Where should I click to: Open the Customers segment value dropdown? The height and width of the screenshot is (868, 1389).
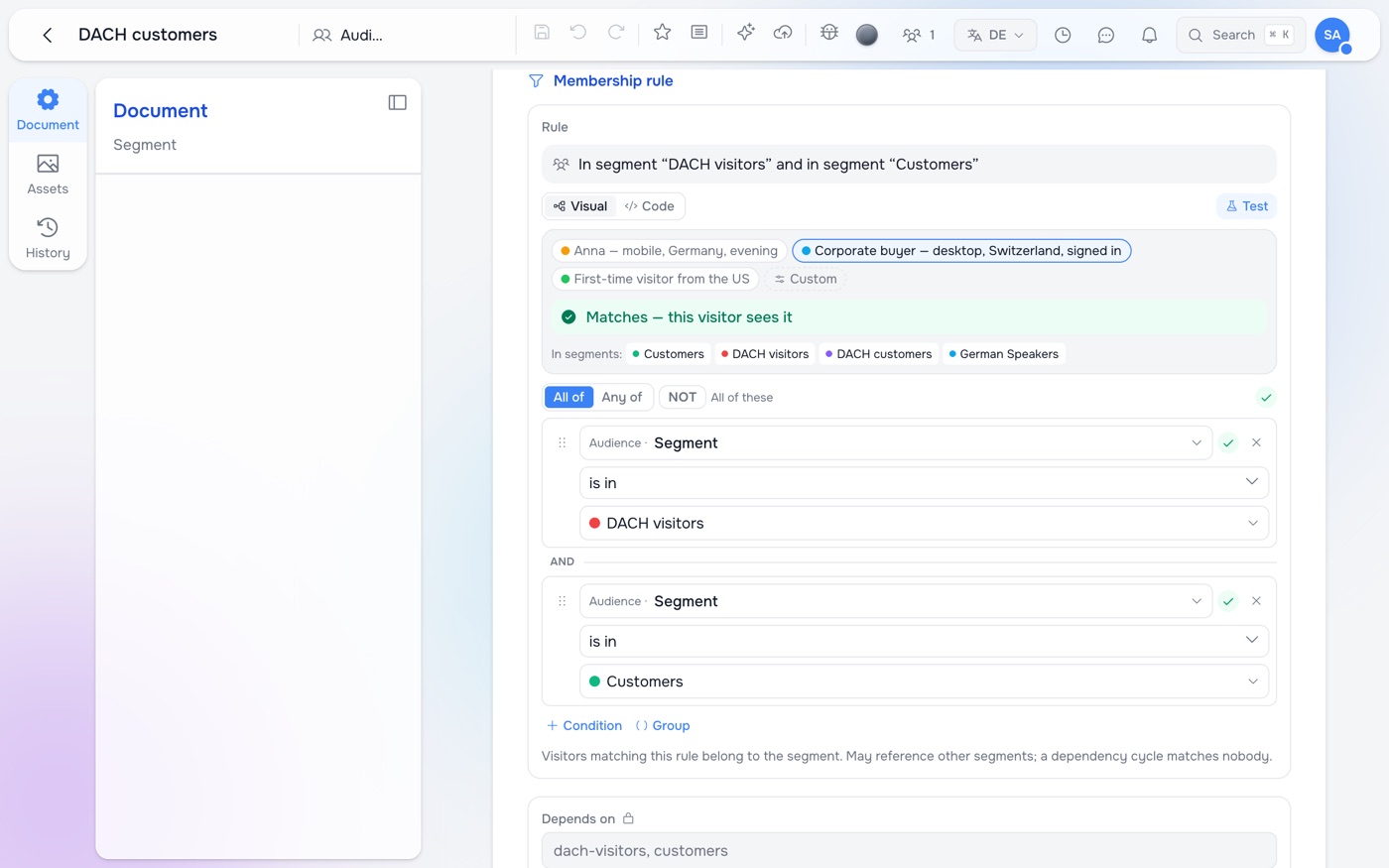click(x=924, y=682)
